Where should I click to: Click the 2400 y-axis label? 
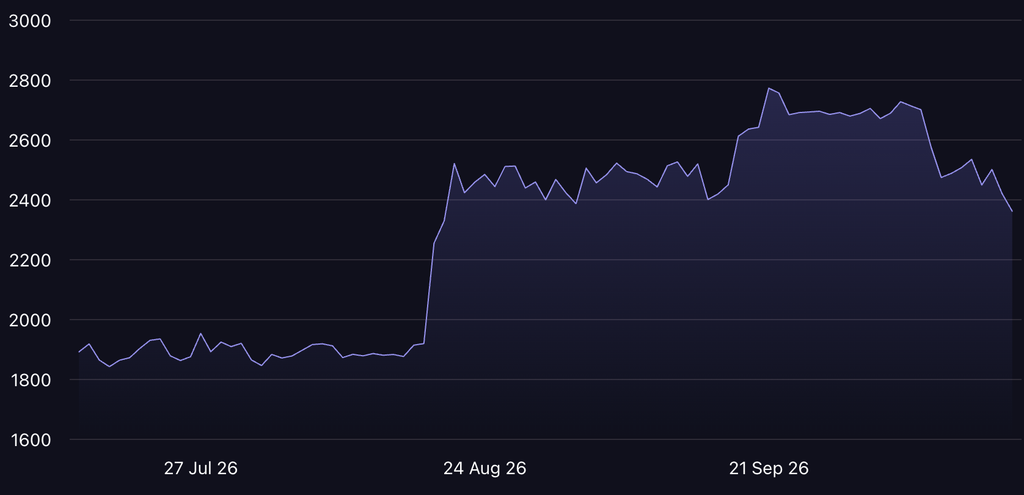[x=29, y=200]
